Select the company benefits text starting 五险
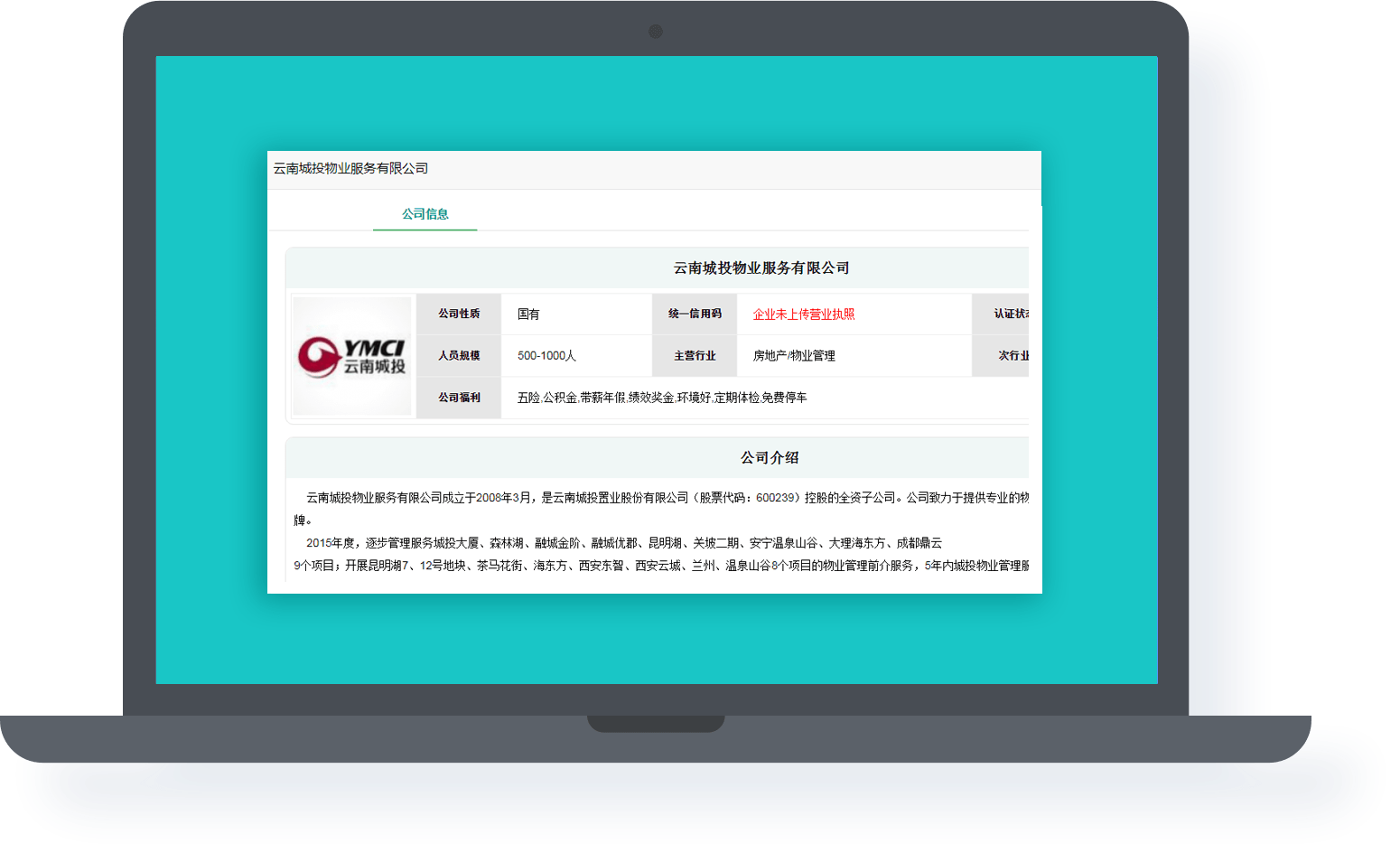This screenshot has height=853, width=1400. (x=662, y=398)
